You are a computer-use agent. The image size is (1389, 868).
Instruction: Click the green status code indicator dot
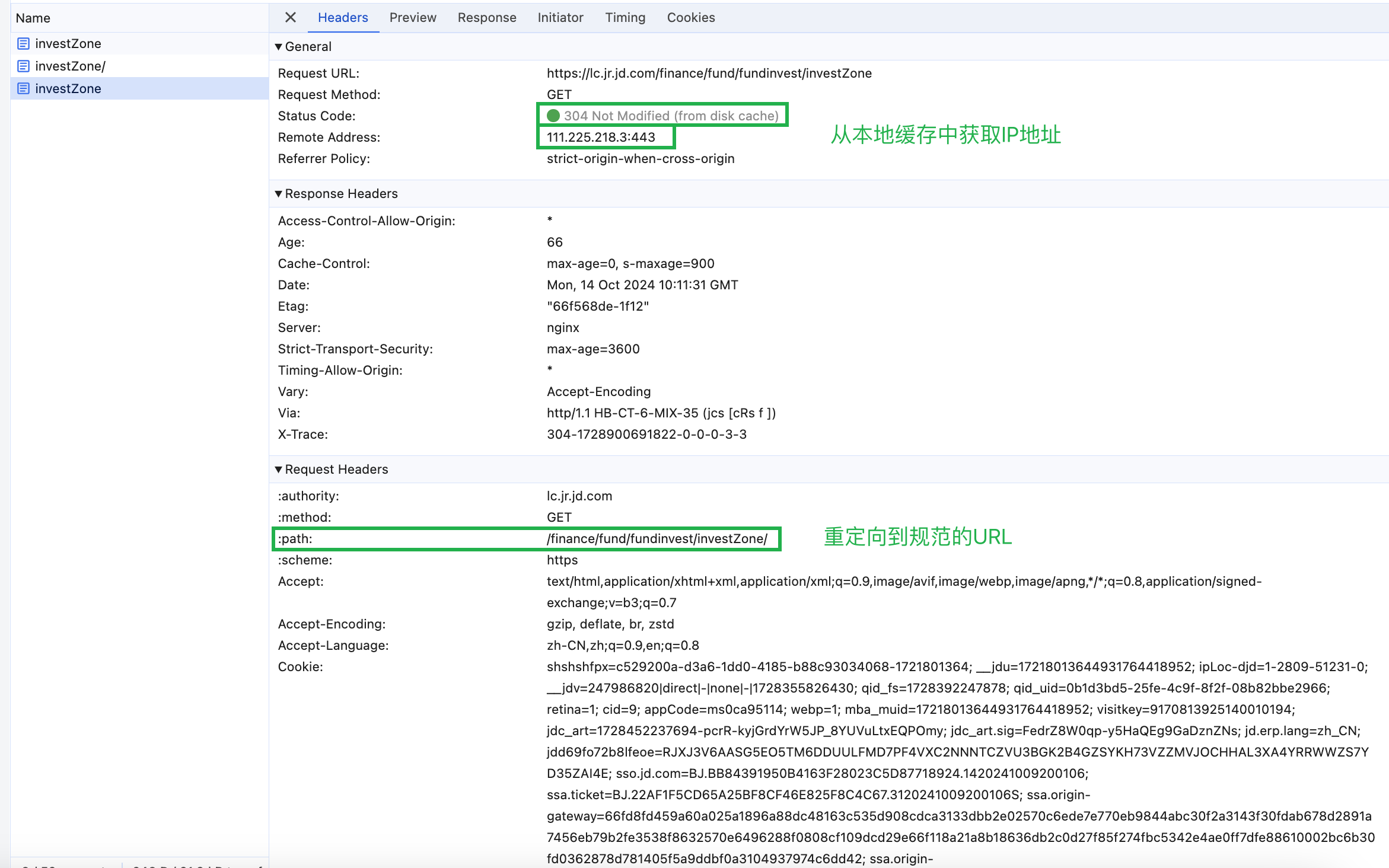point(553,116)
